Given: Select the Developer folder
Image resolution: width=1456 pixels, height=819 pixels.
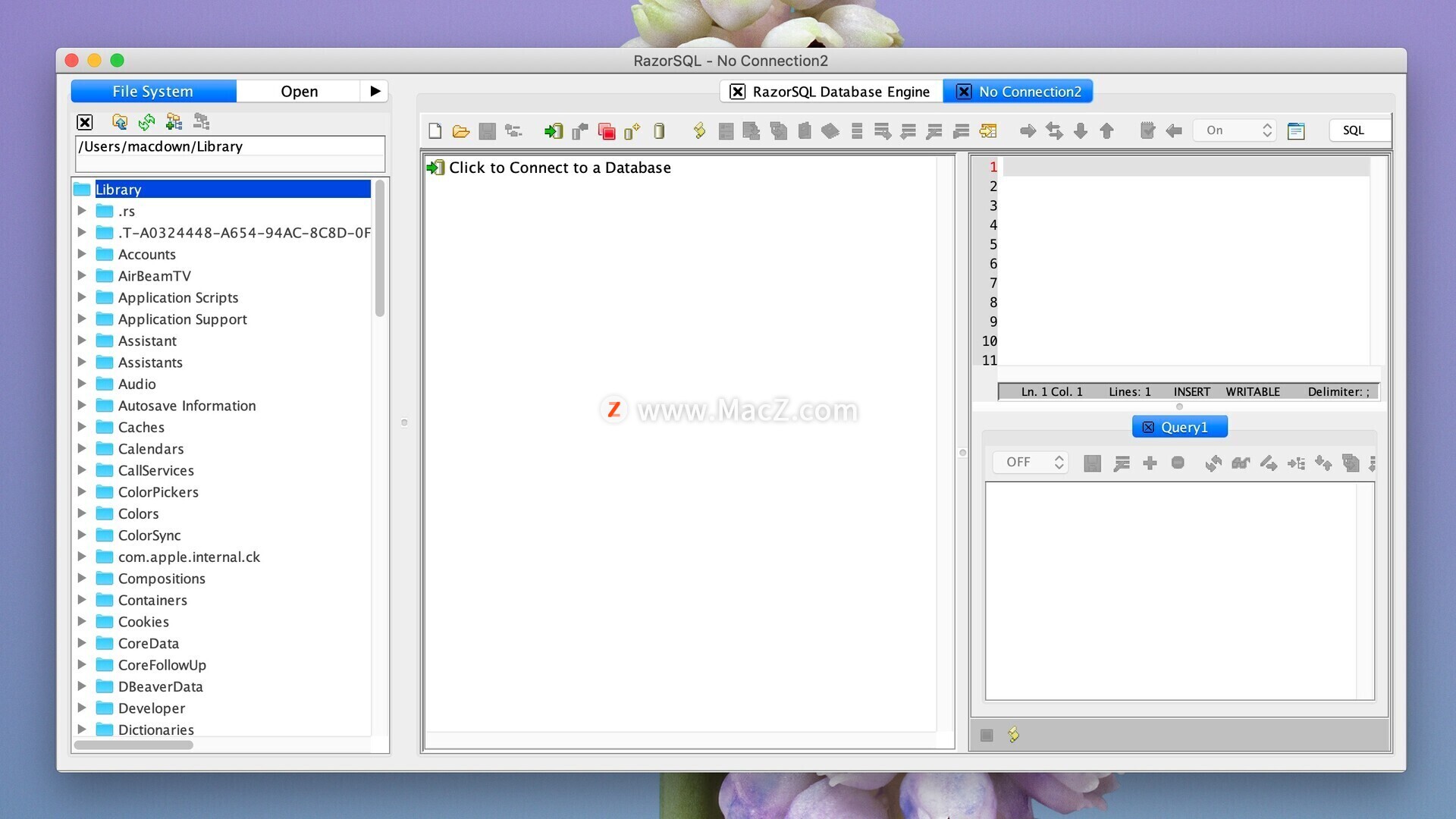Looking at the screenshot, I should (152, 708).
